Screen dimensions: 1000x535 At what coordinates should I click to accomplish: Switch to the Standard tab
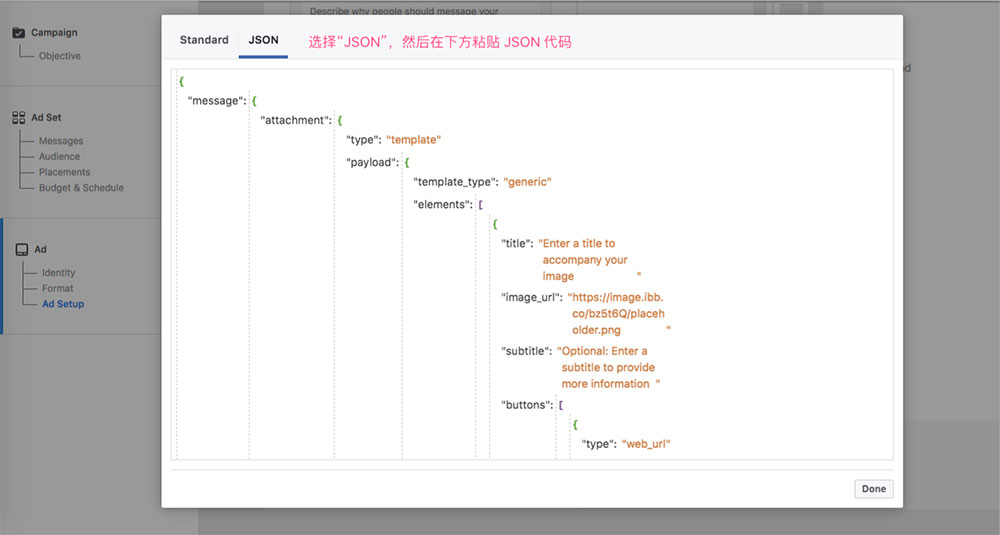point(204,40)
